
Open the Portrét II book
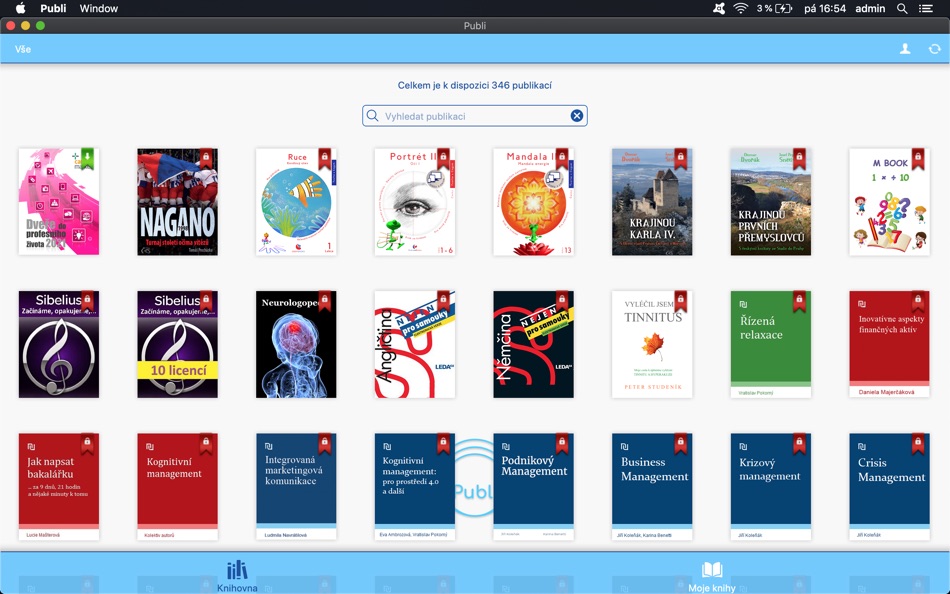click(414, 202)
